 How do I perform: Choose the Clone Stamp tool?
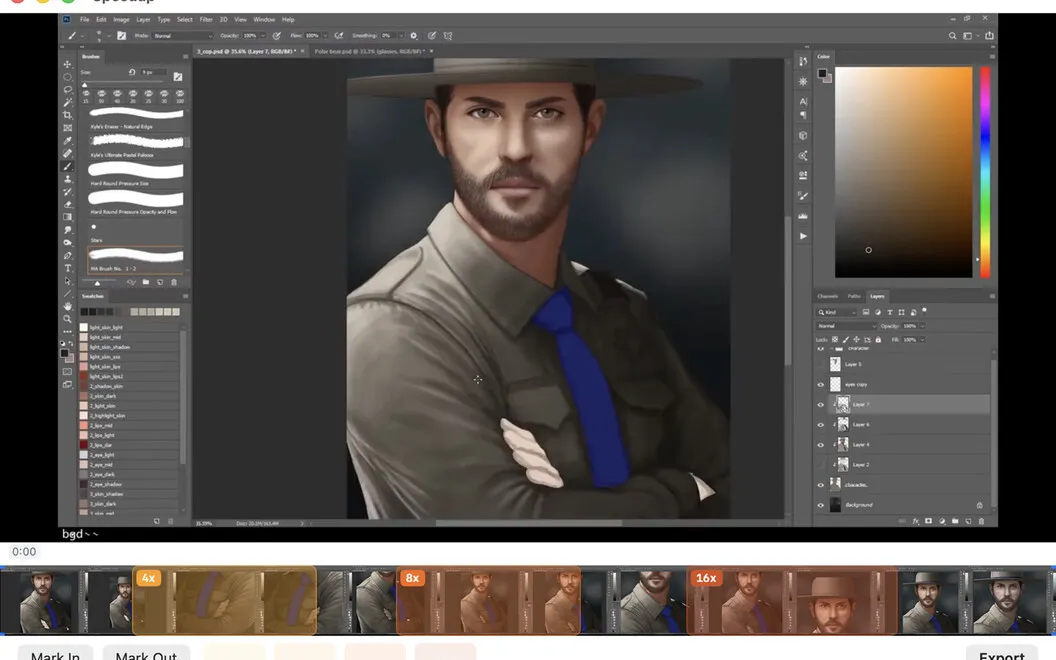point(67,179)
